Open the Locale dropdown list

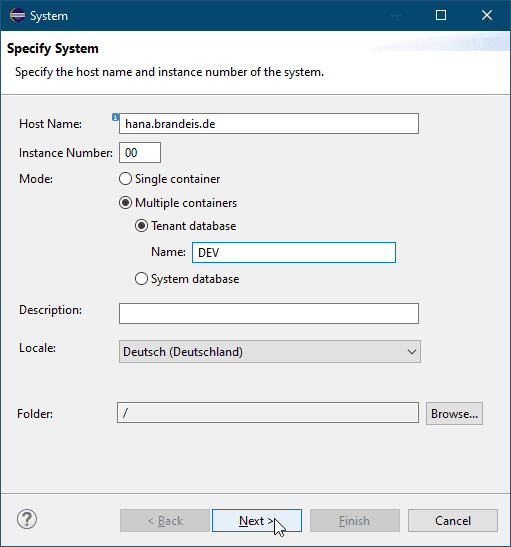tap(270, 352)
